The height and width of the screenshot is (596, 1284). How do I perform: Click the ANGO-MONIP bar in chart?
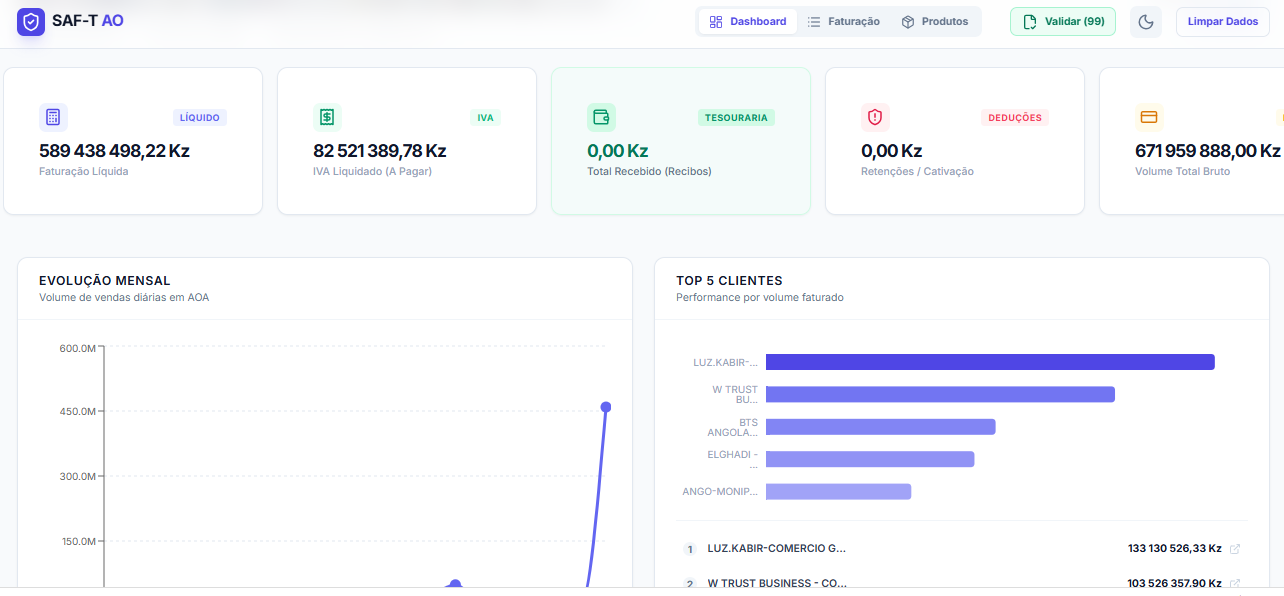coord(838,492)
